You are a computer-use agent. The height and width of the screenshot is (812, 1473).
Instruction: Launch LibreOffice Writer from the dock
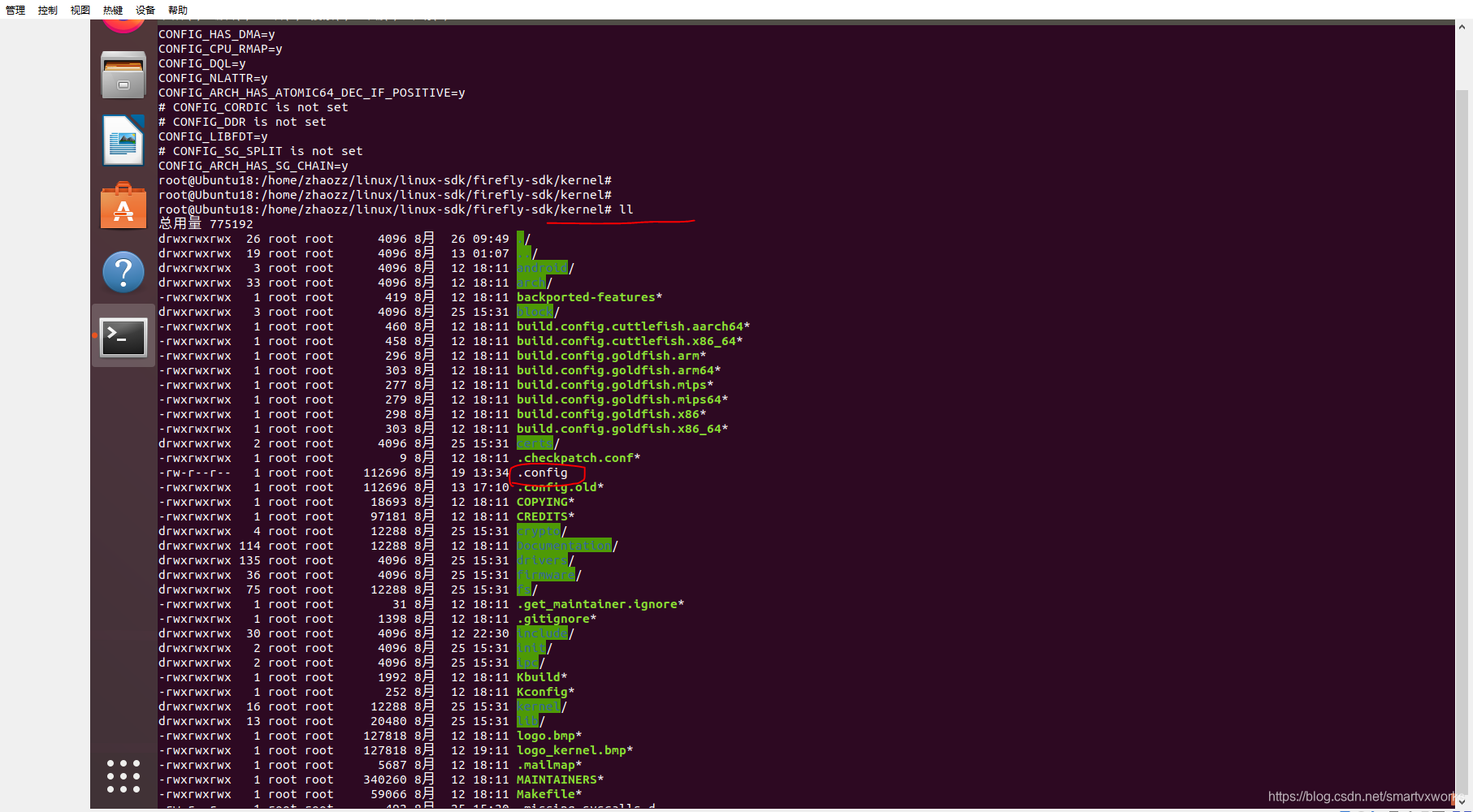(x=123, y=140)
